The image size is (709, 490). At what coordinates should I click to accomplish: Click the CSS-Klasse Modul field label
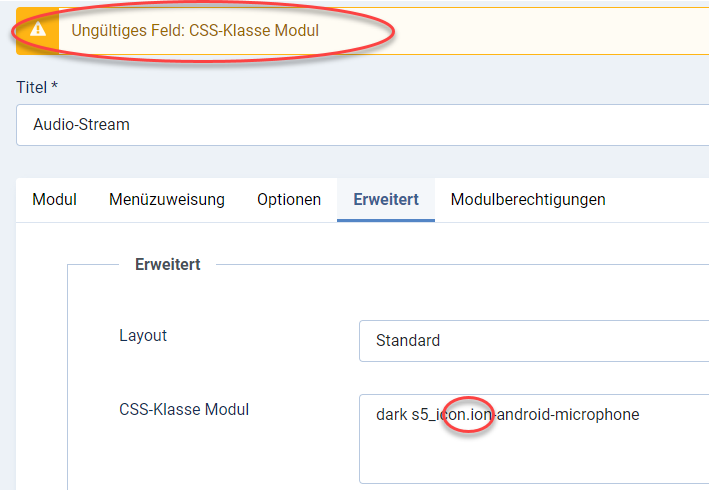pyautogui.click(x=184, y=409)
